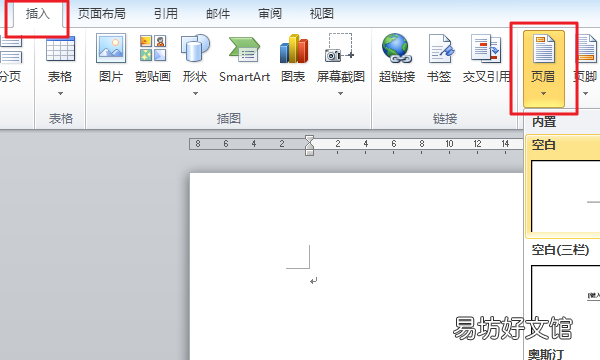The image size is (600, 360).
Task: Click the 形状 shapes icon
Action: (x=195, y=49)
